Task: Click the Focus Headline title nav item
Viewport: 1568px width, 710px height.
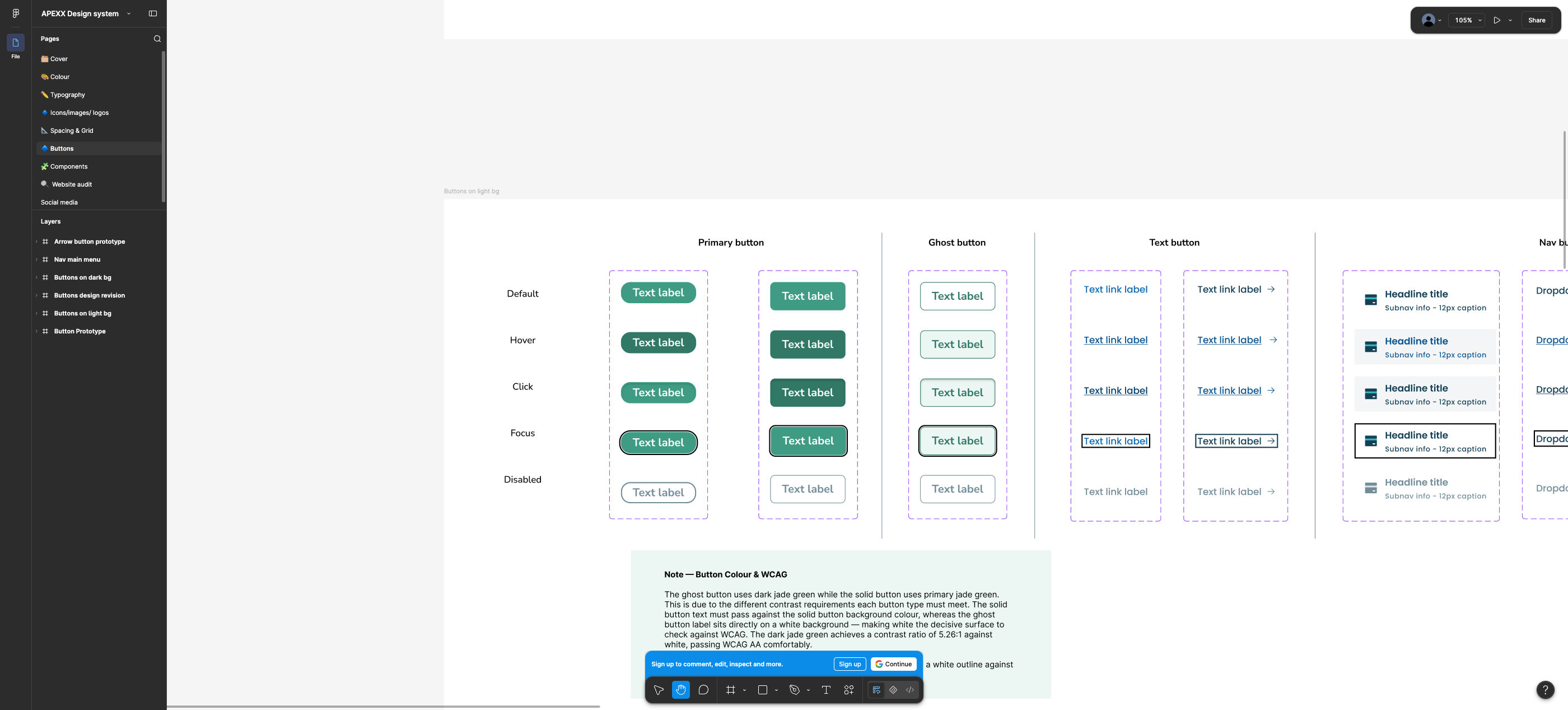Action: pyautogui.click(x=1424, y=441)
